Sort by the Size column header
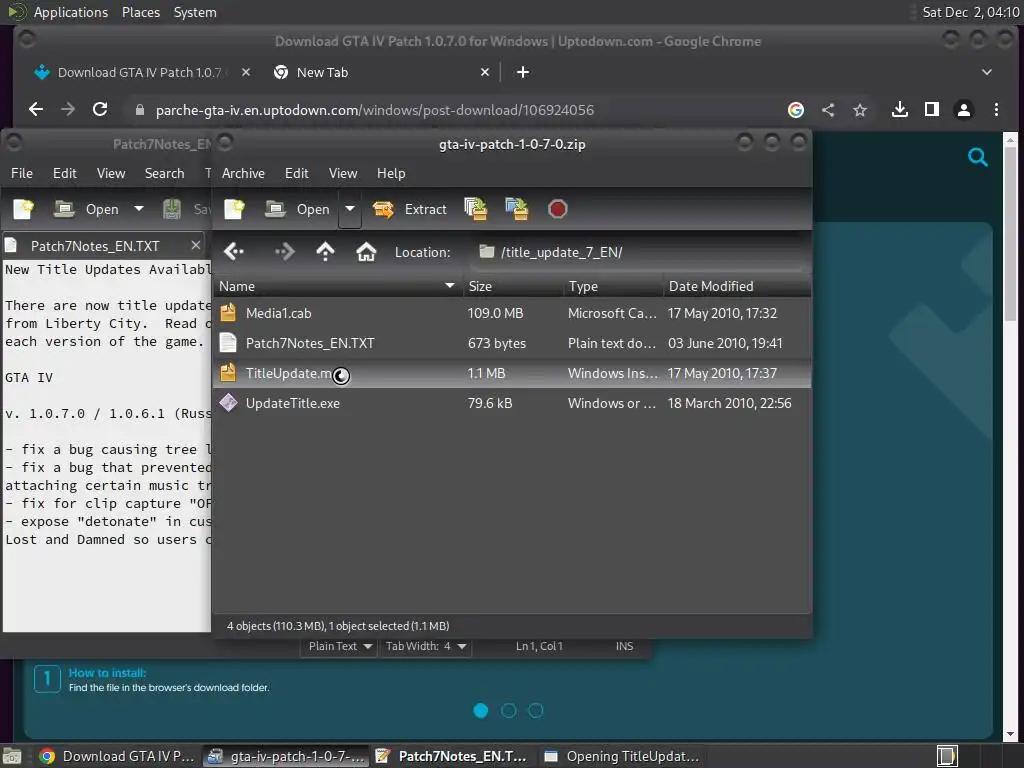Screen dimensions: 1024x768 (513, 286)
